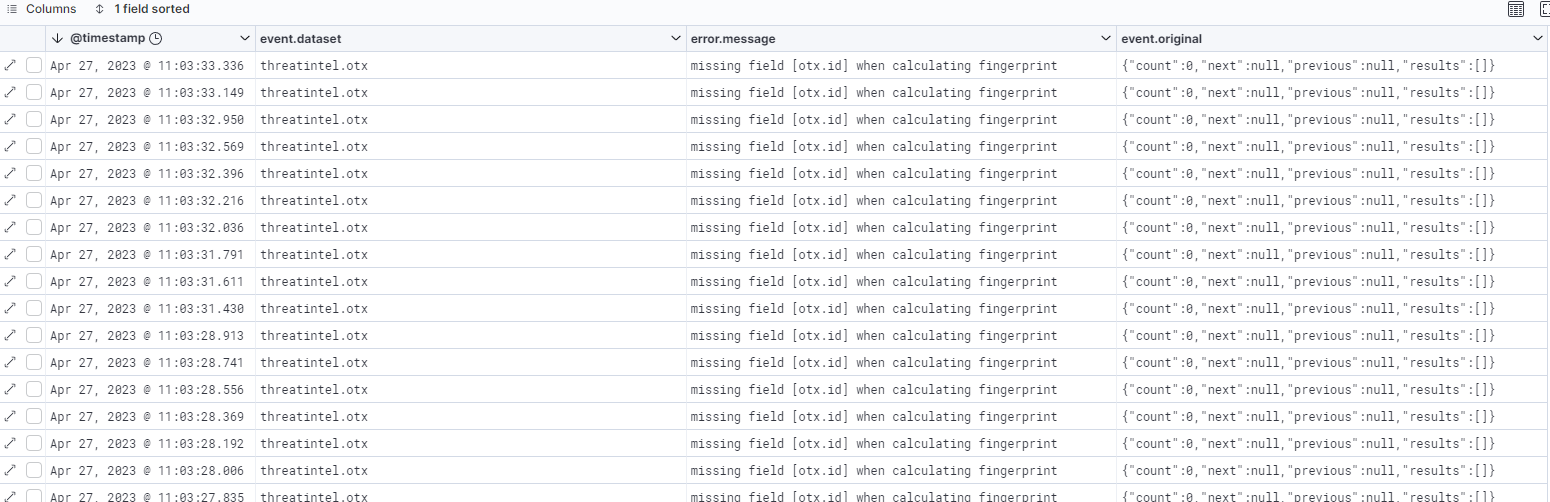
Task: Open the event.original column header chevron
Action: pos(1537,38)
